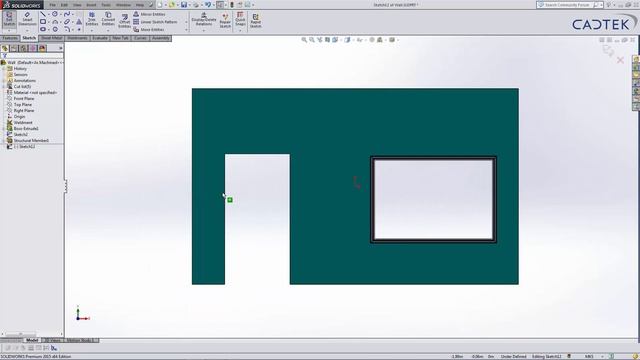Expand the manager pane tabs chevron
Image resolution: width=640 pixels, height=360 pixels.
(x=61, y=48)
